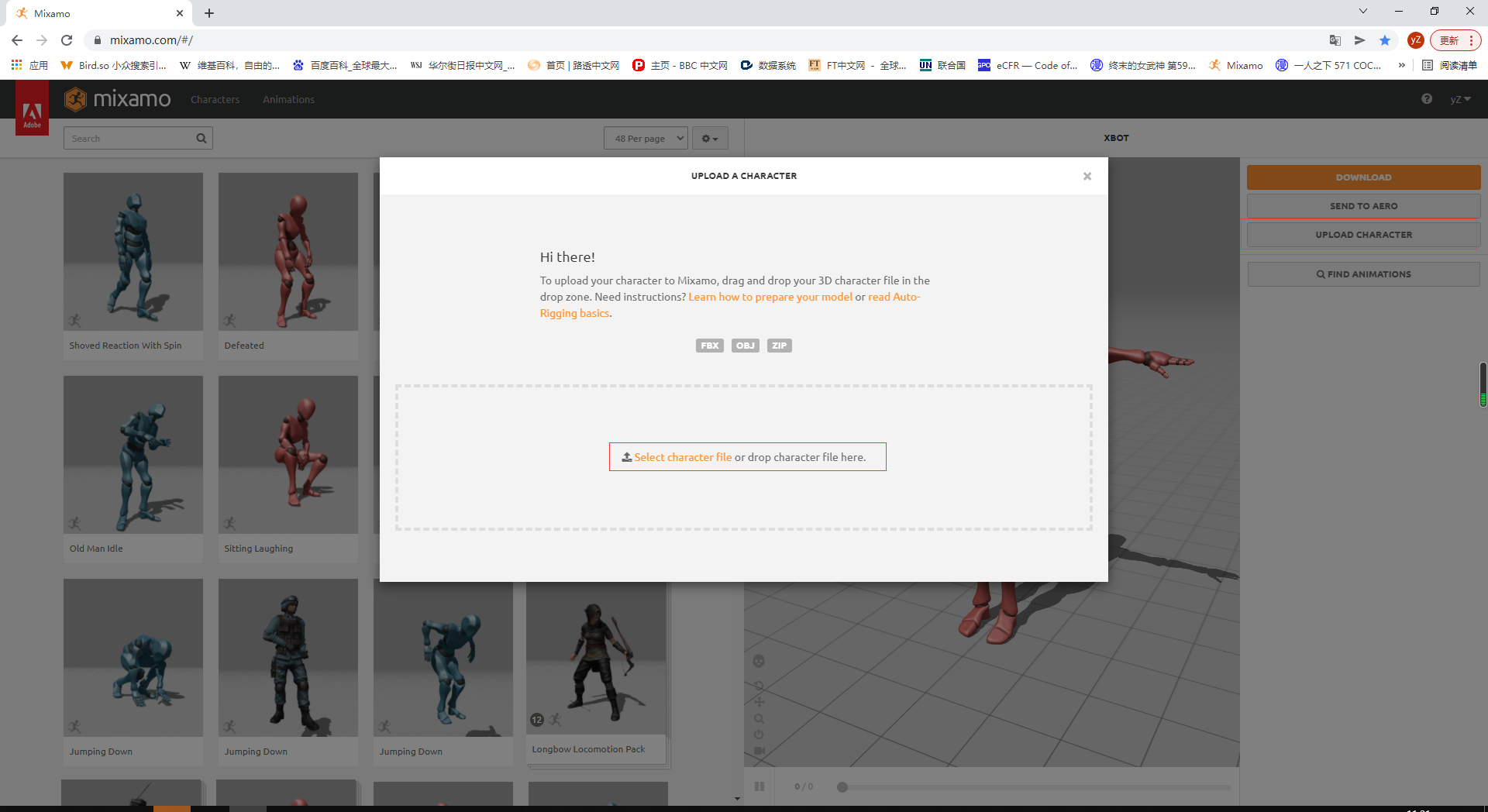This screenshot has height=812, width=1488.
Task: Click the SEND TO AERO button
Action: point(1363,206)
